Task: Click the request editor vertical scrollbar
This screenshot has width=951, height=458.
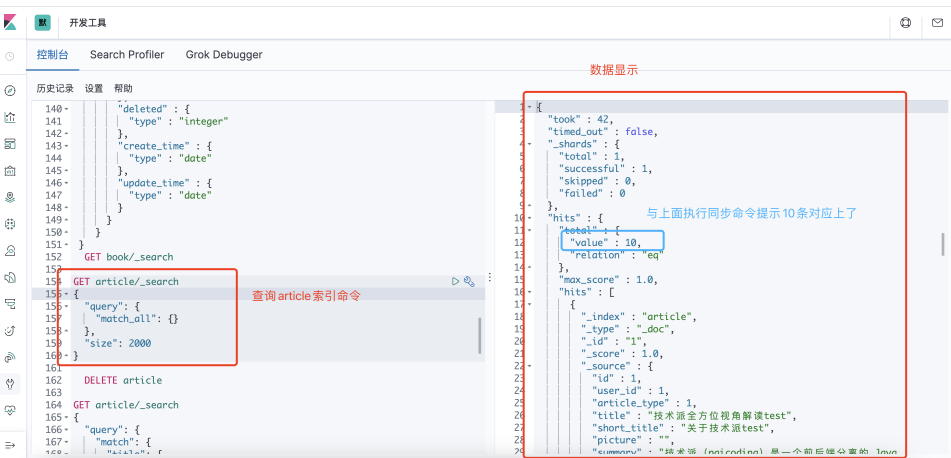Action: coord(480,335)
